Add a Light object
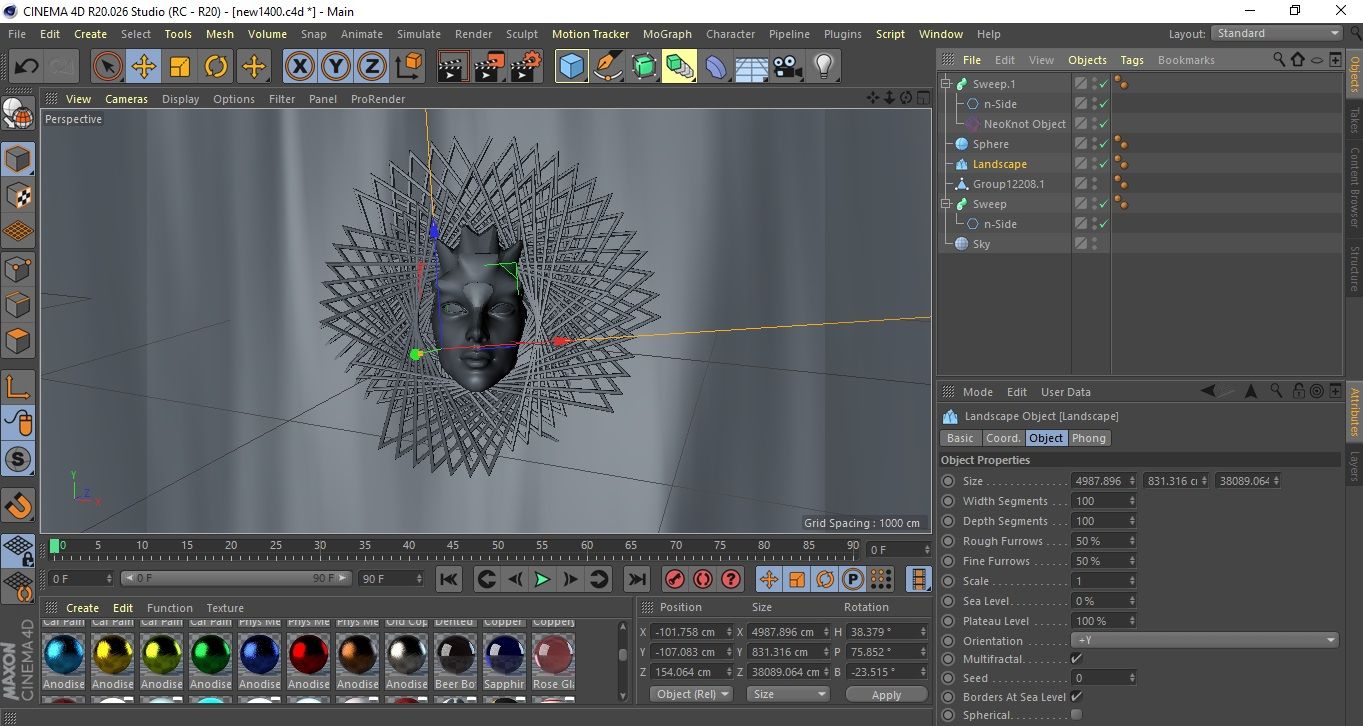The image size is (1363, 726). [823, 67]
